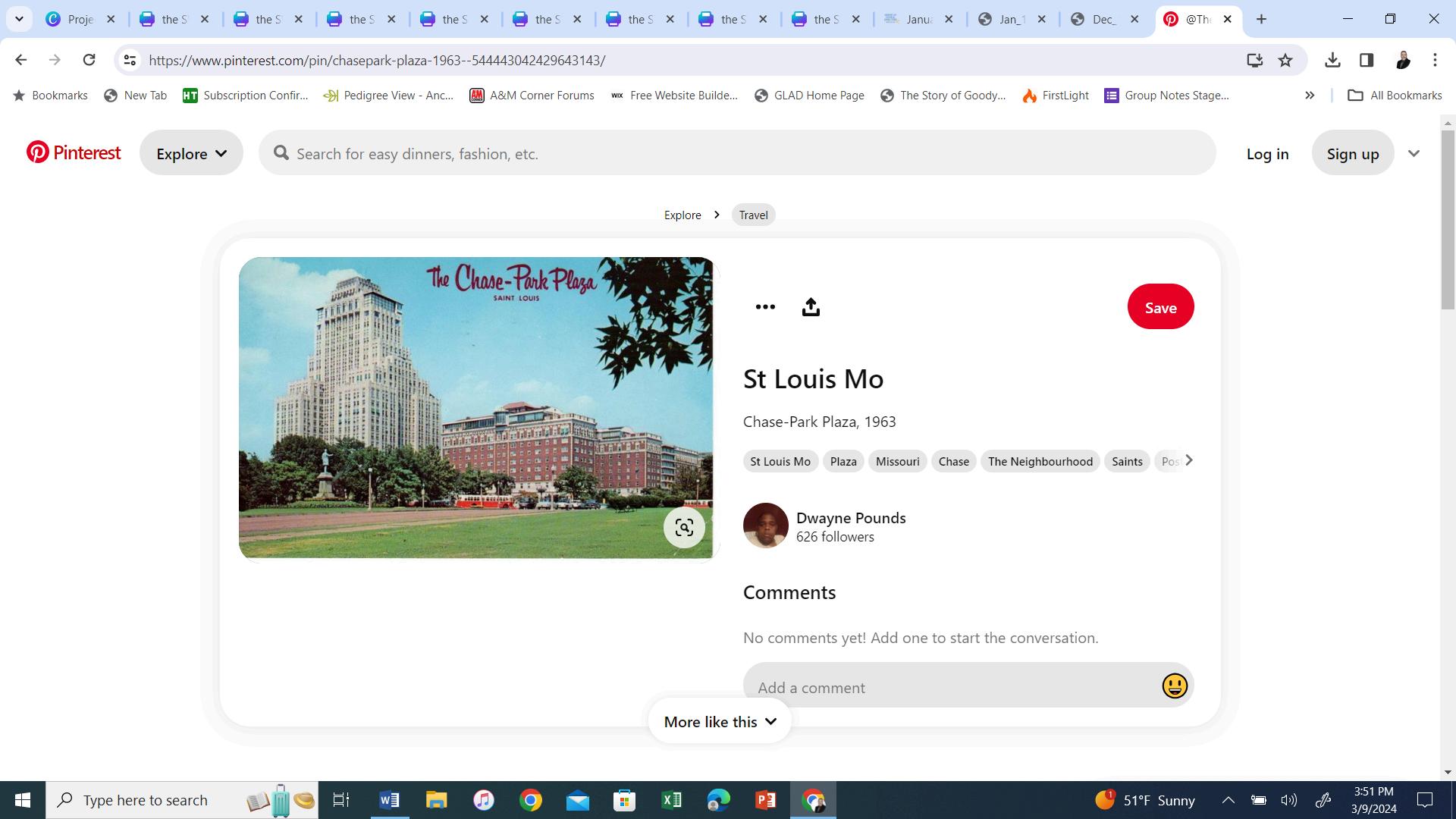1456x819 pixels.
Task: Reload the page with the refresh icon
Action: 89,60
